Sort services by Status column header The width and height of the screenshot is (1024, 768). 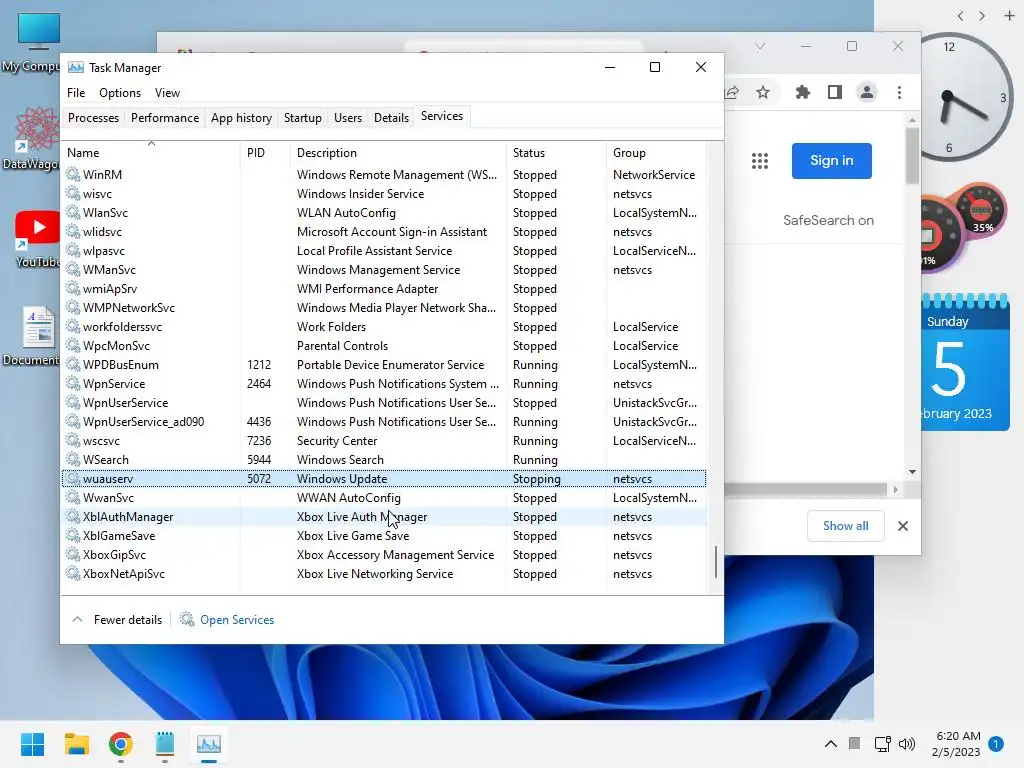pos(556,152)
